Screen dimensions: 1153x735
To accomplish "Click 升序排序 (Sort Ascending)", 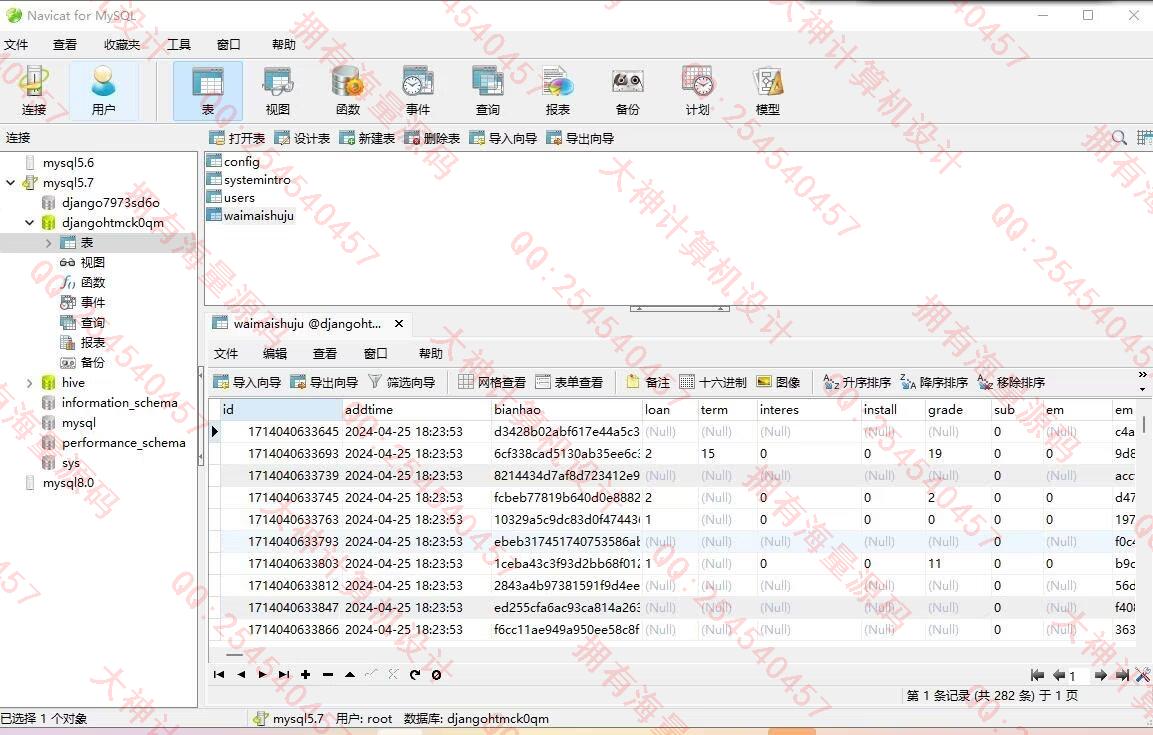I will pyautogui.click(x=857, y=382).
